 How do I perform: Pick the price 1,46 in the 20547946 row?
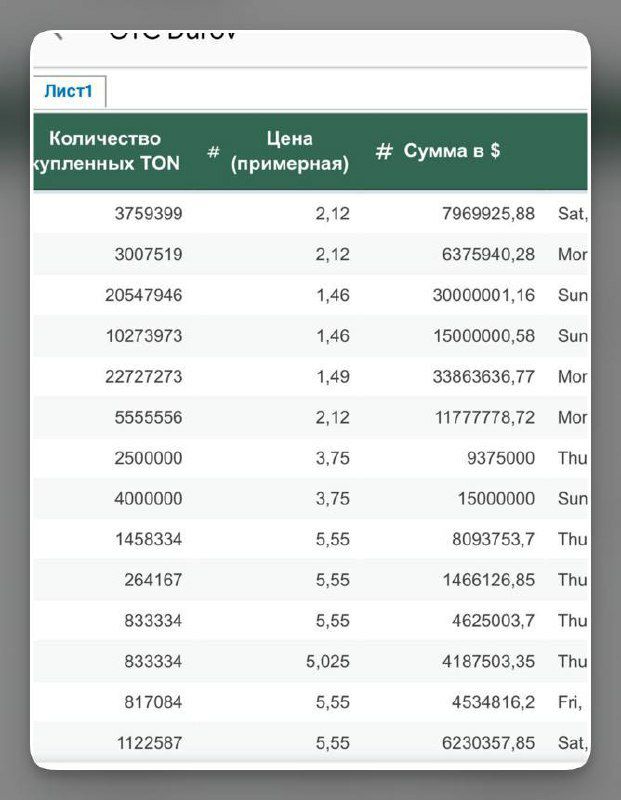(333, 295)
